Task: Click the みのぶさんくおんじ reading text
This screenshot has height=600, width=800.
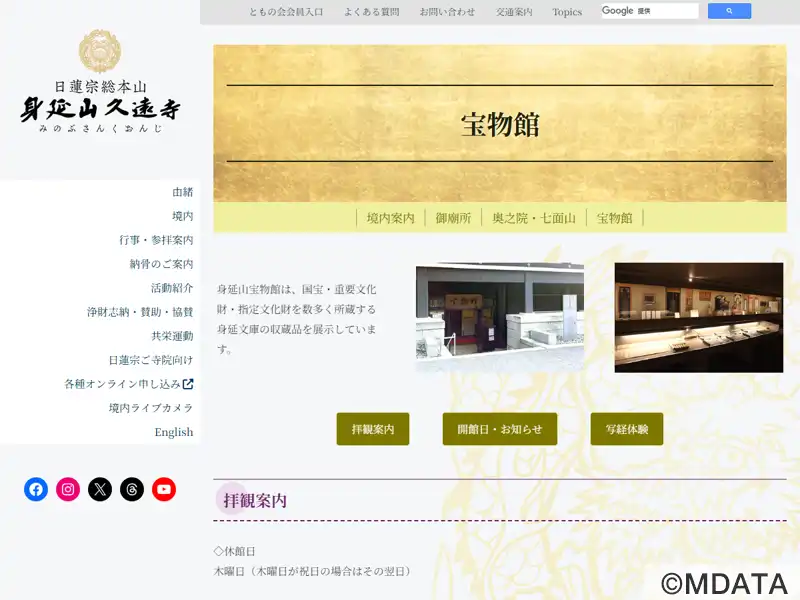Action: pos(101,129)
